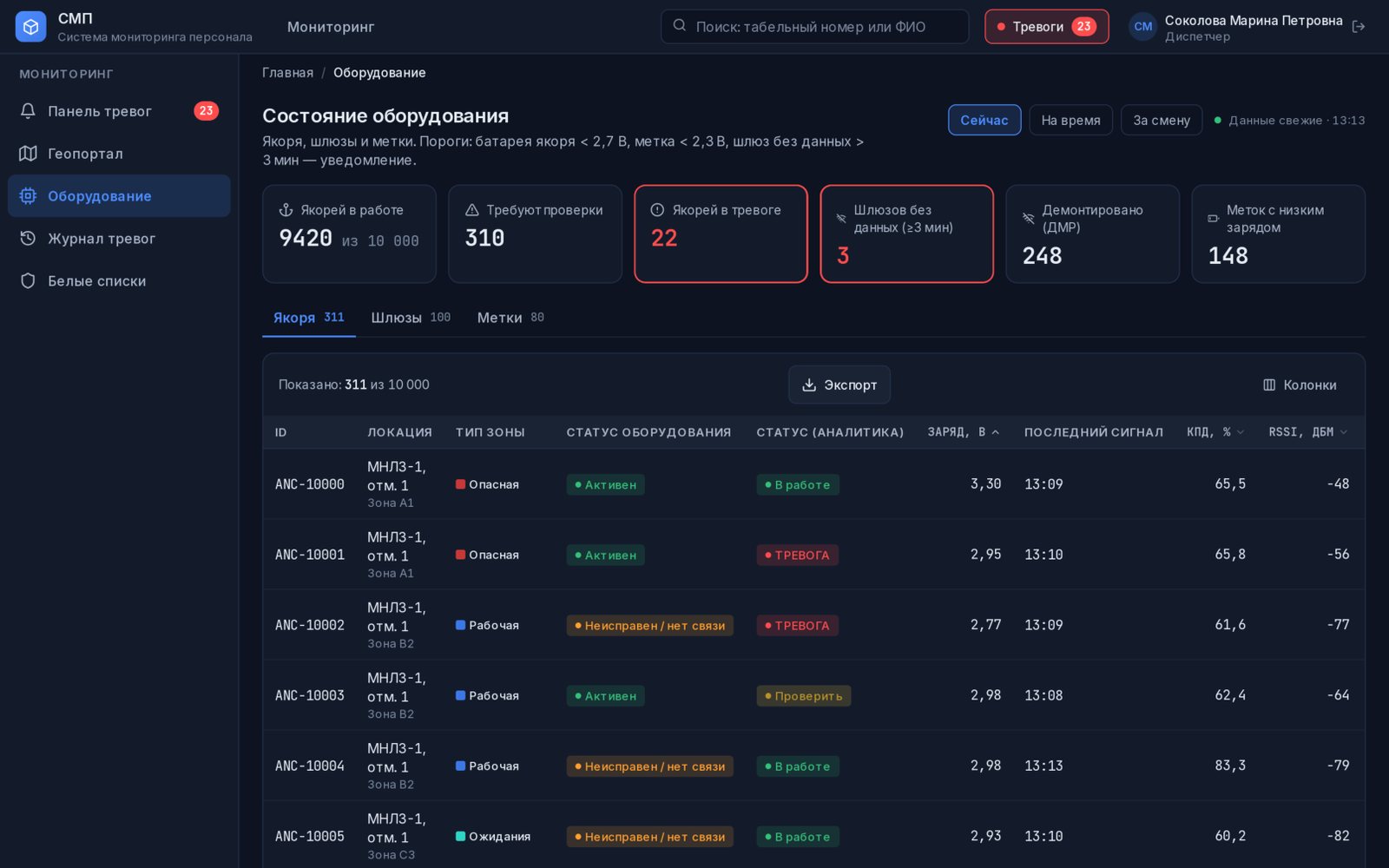Click the warning triangle in Требуют проверки card
This screenshot has height=868, width=1389.
point(472,210)
